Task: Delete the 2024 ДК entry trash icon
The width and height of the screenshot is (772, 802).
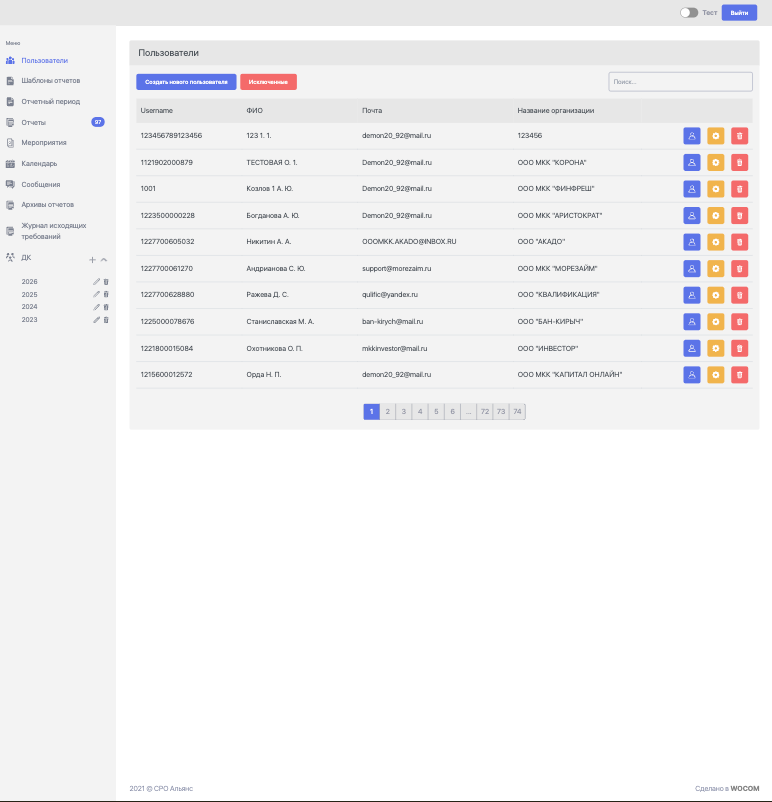Action: [106, 307]
